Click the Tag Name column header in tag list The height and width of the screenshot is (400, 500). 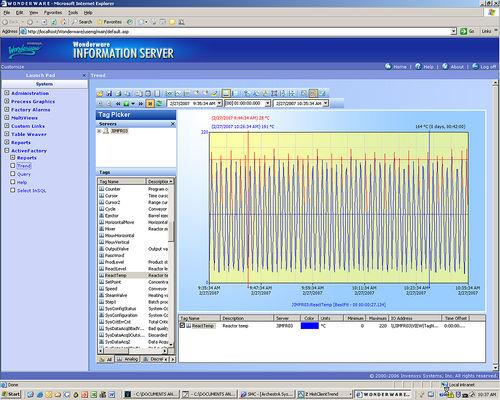[122, 181]
